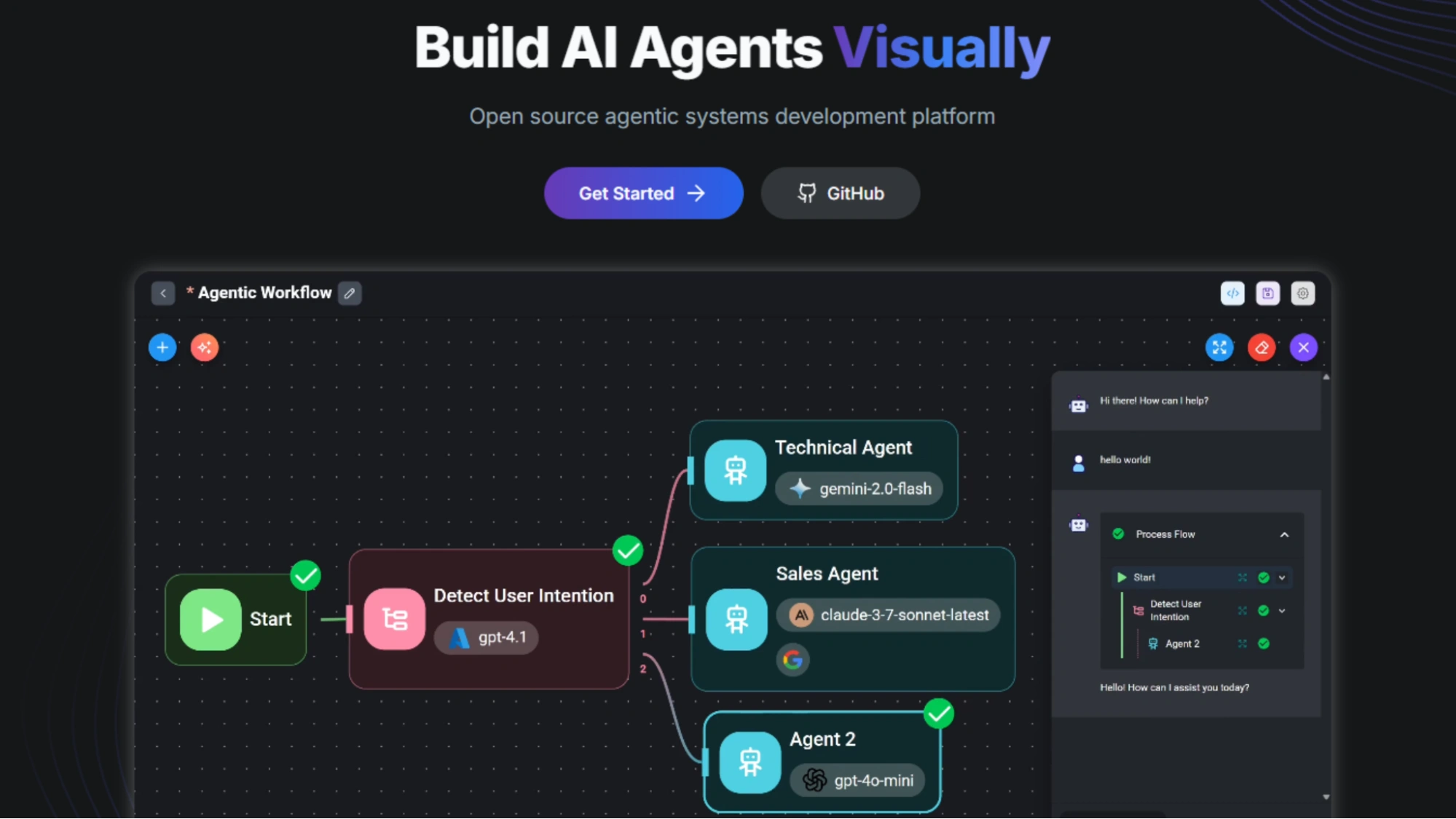Open the code view icon
Image resolution: width=1456 pixels, height=819 pixels.
[x=1232, y=293]
